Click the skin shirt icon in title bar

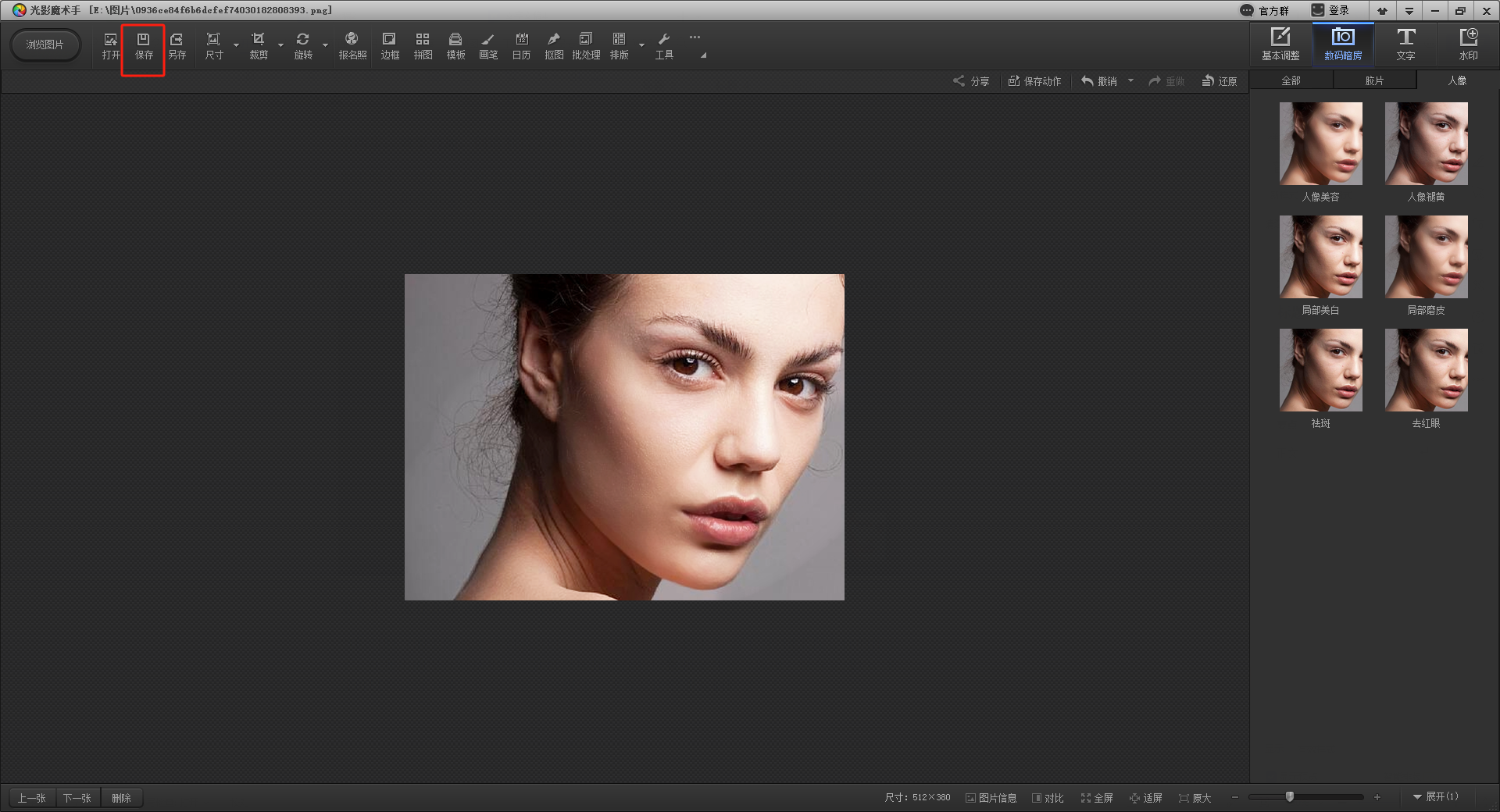pyautogui.click(x=1382, y=11)
